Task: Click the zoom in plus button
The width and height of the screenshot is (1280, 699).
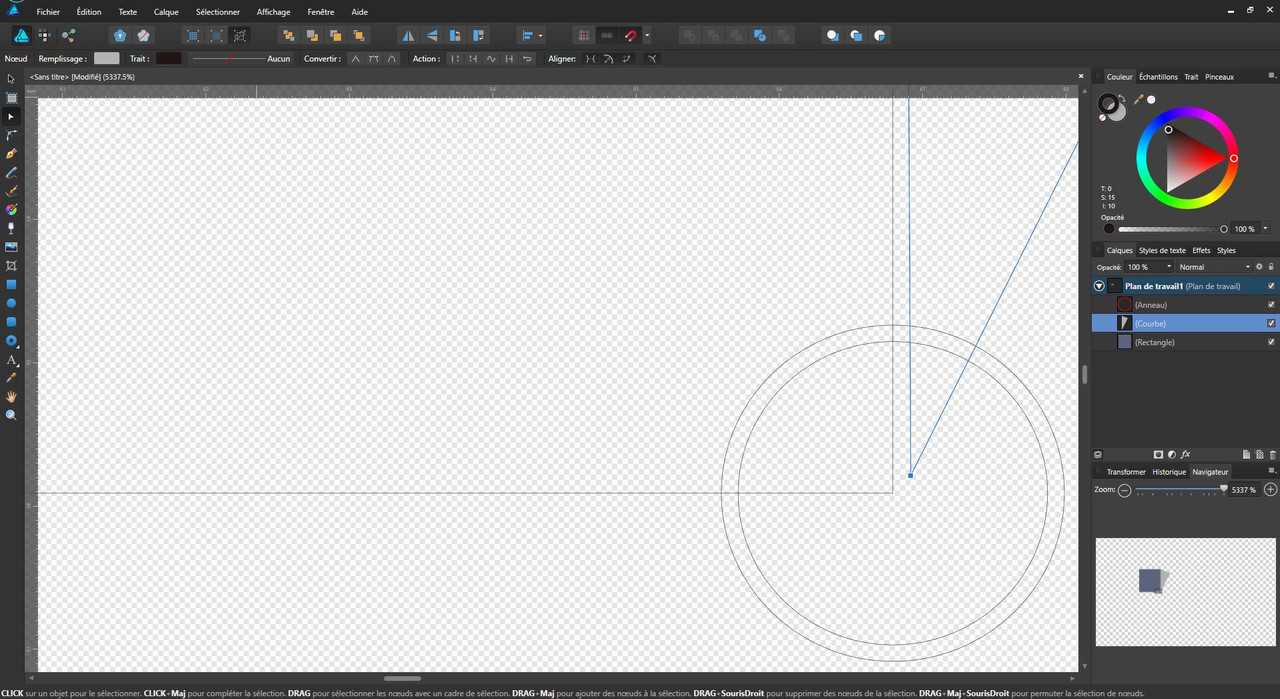Action: [1270, 490]
